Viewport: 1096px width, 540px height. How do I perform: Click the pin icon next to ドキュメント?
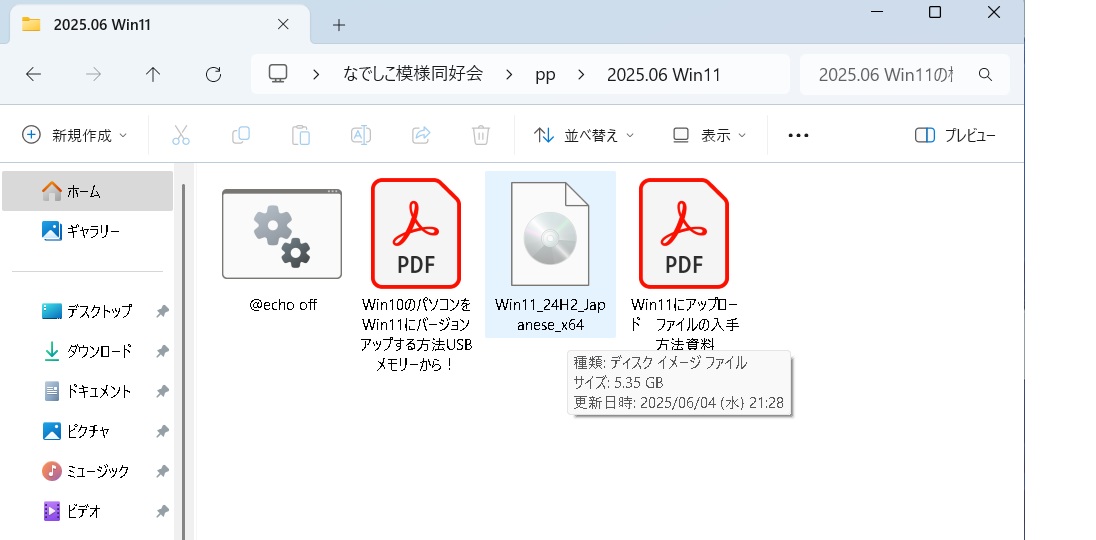[x=162, y=392]
